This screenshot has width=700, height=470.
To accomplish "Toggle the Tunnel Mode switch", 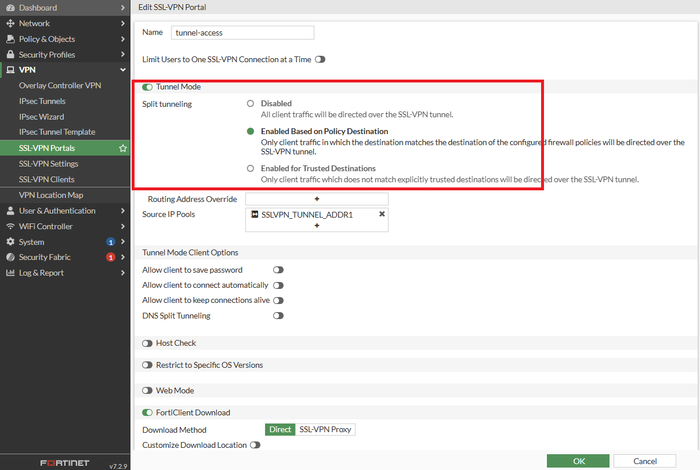I will pyautogui.click(x=147, y=87).
